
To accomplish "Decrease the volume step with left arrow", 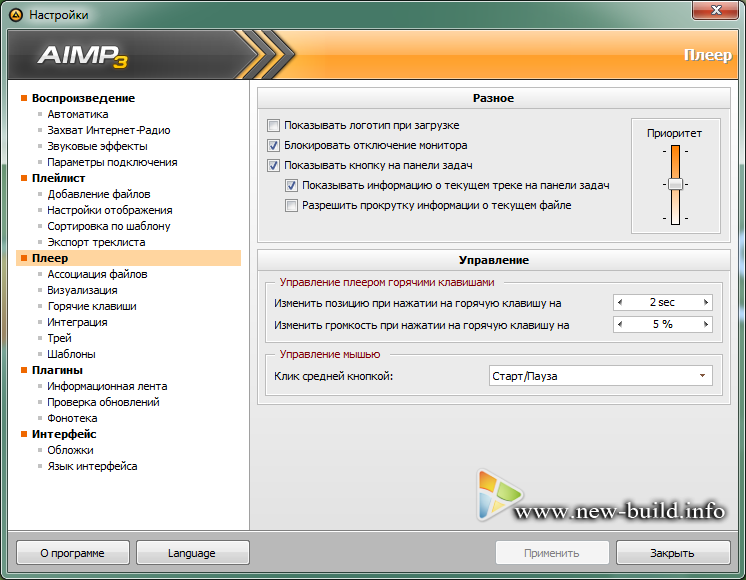I will pos(619,325).
